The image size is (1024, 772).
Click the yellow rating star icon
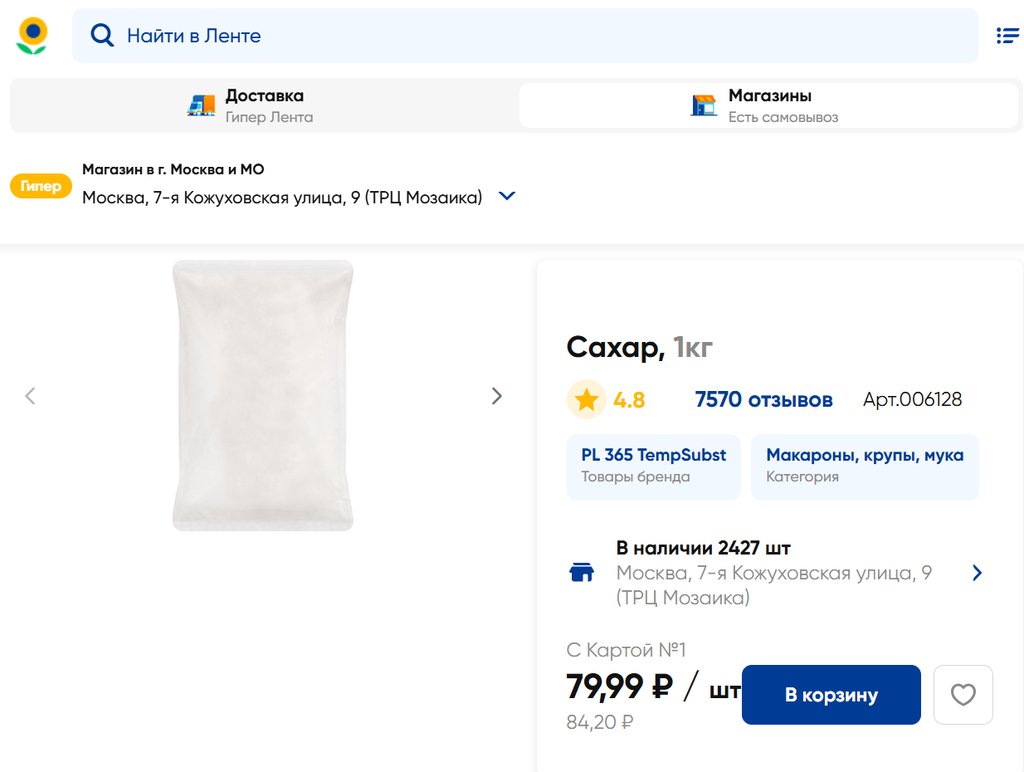[587, 400]
